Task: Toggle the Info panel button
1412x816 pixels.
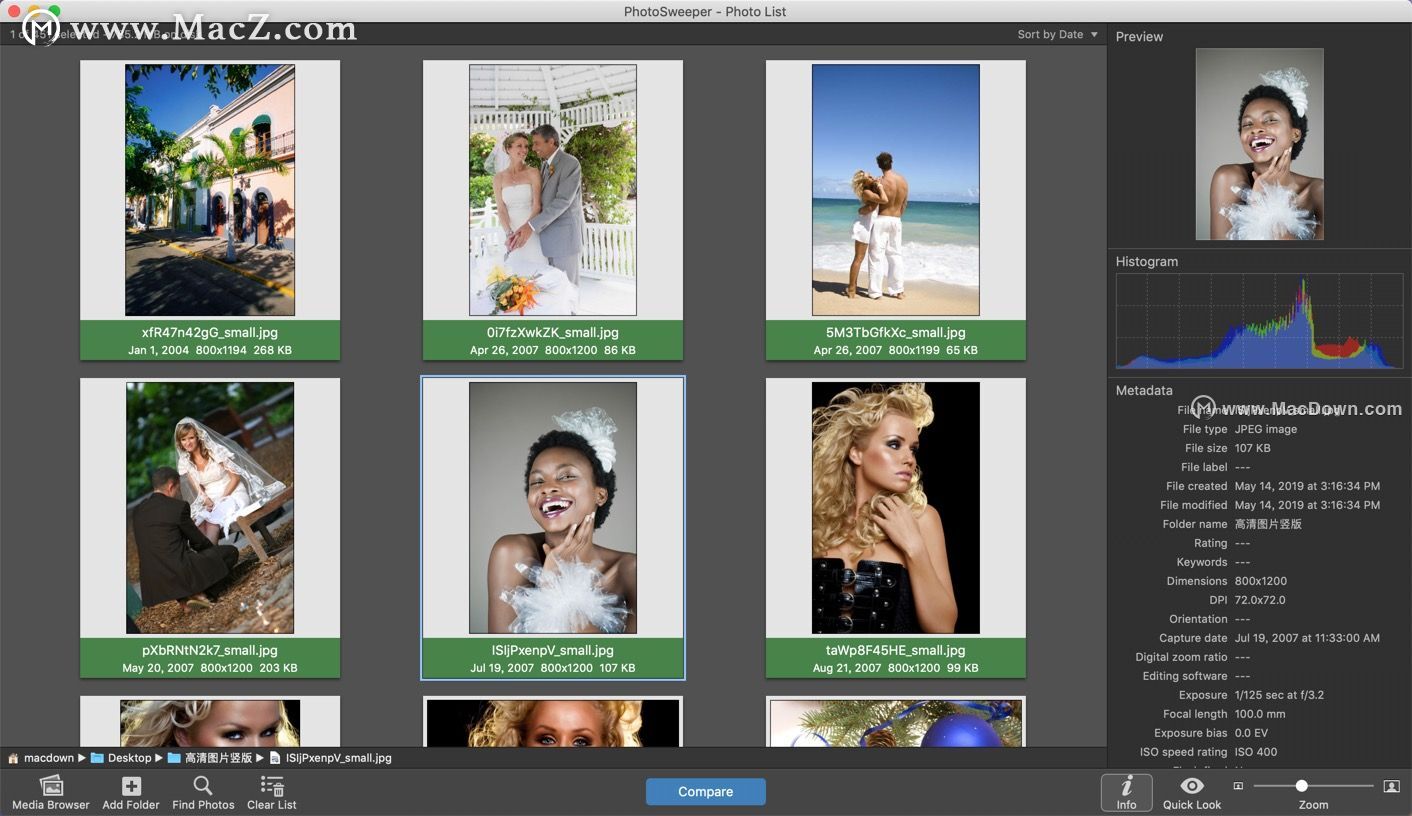Action: click(x=1127, y=792)
